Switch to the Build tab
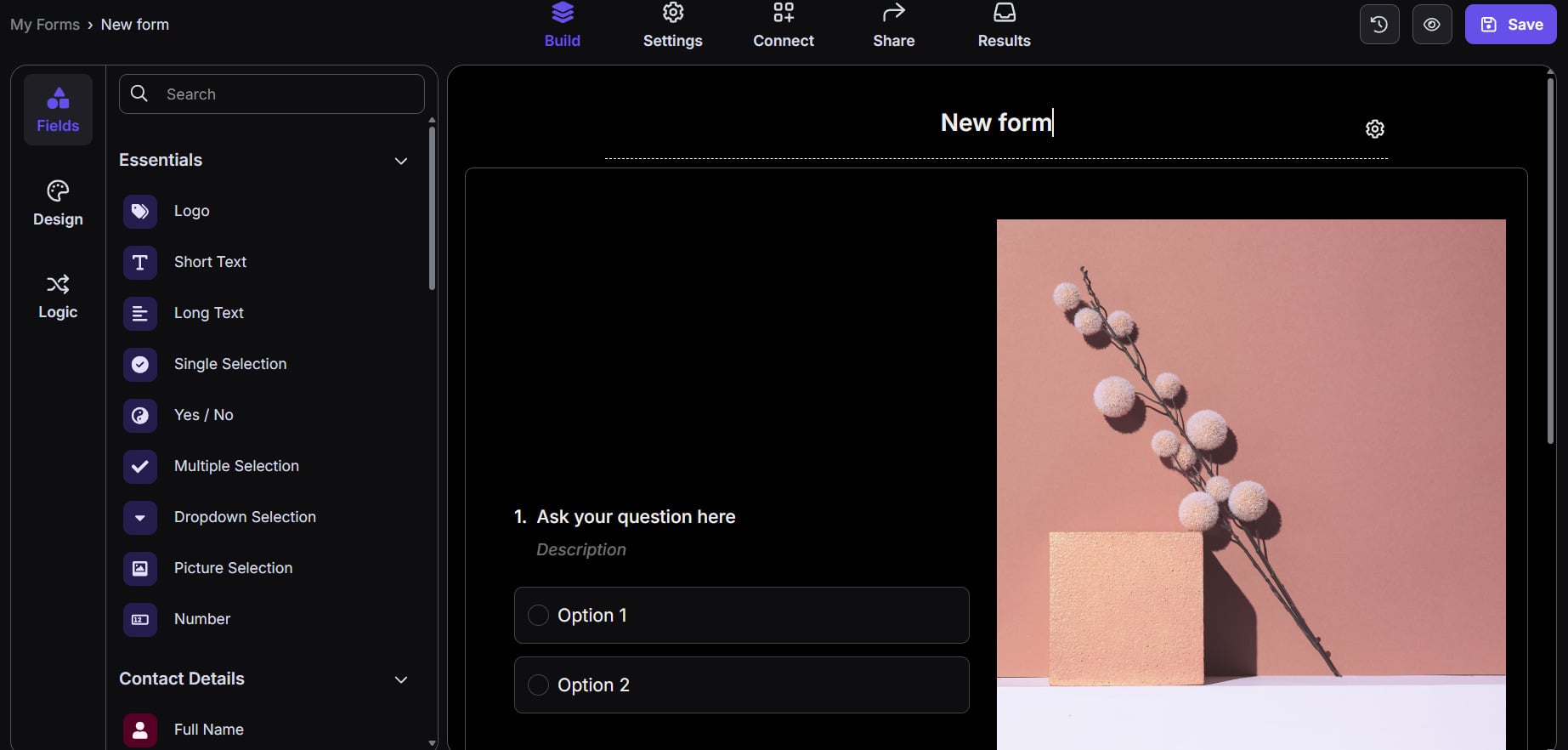This screenshot has height=750, width=1568. point(563,26)
